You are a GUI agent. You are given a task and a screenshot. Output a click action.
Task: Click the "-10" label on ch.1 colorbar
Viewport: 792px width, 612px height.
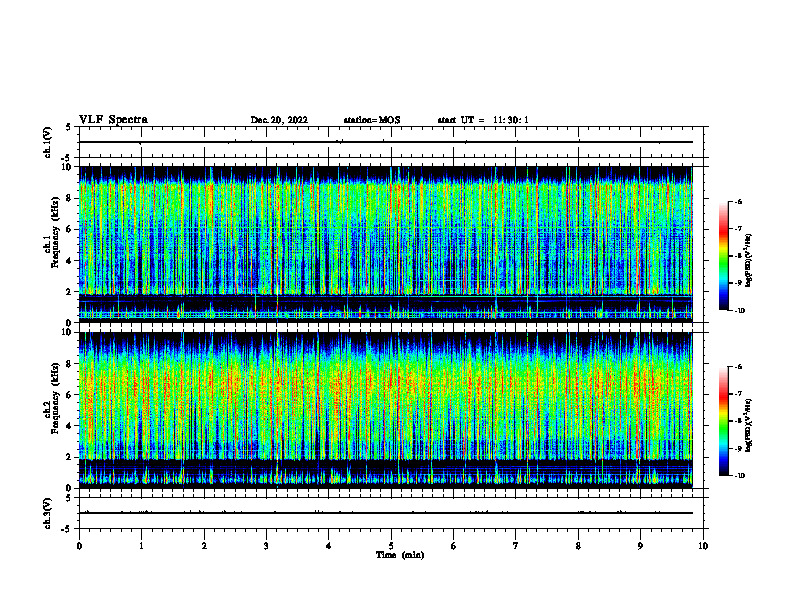click(739, 311)
